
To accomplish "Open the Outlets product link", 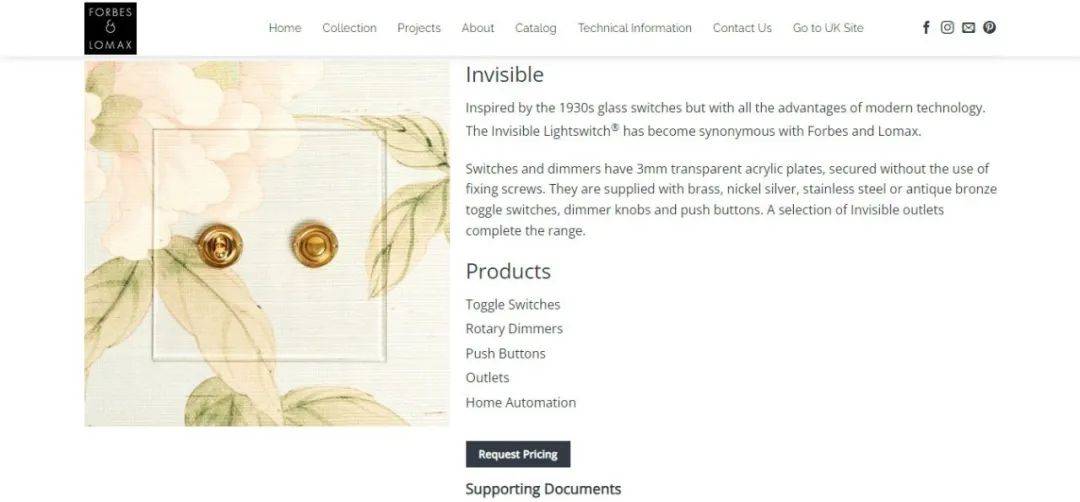I will [488, 377].
